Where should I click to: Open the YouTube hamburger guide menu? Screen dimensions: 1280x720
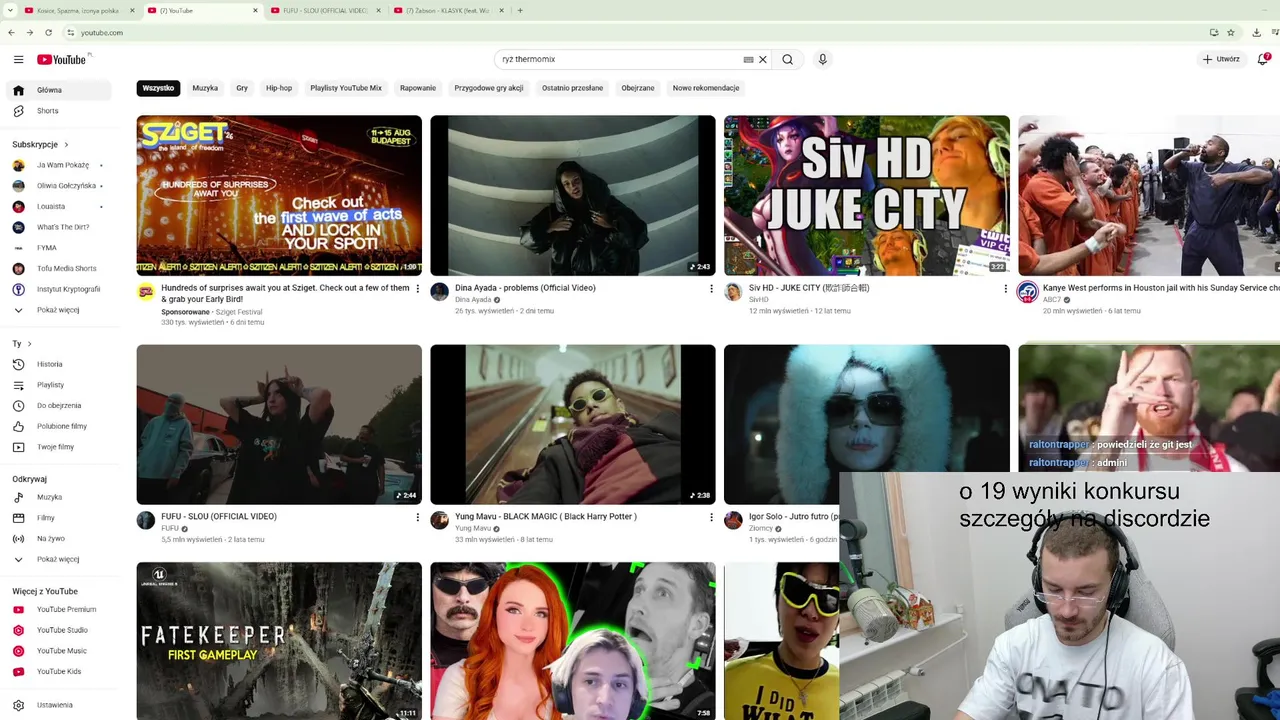(x=18, y=59)
